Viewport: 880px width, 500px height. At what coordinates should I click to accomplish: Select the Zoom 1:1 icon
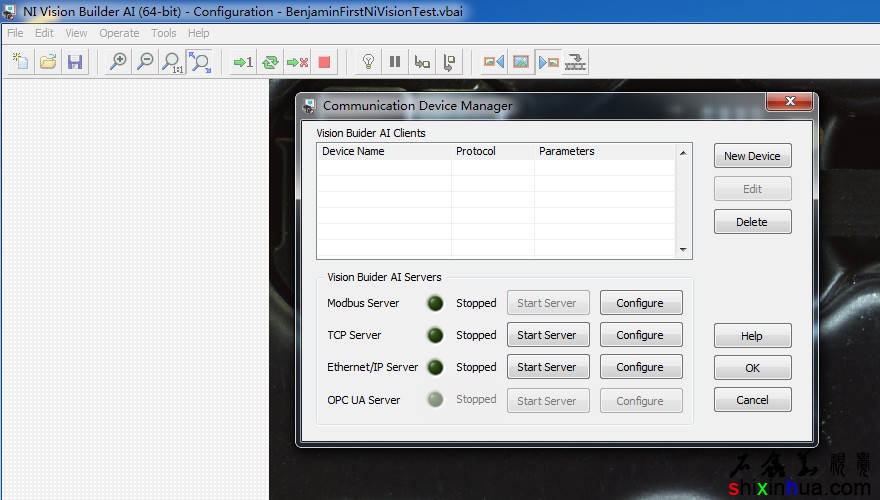[x=172, y=62]
